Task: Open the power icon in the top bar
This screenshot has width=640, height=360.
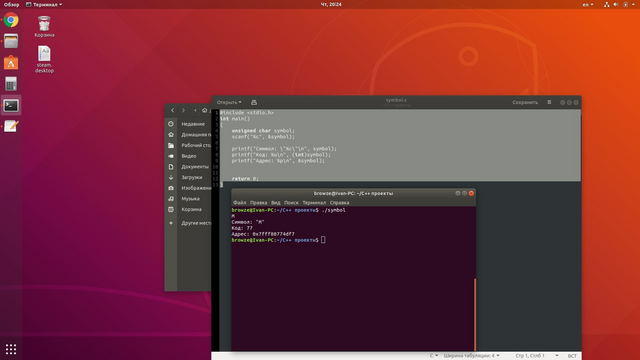Action: pos(625,4)
